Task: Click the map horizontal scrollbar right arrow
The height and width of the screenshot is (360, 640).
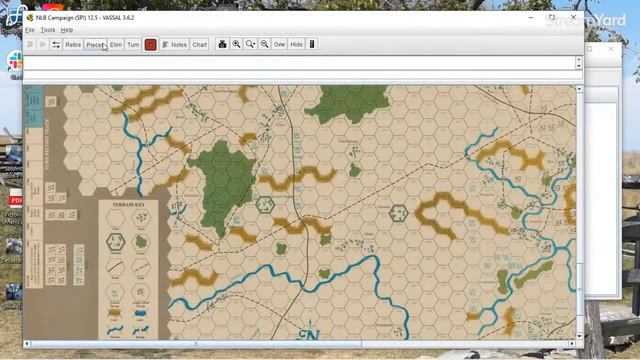Action: [x=572, y=344]
